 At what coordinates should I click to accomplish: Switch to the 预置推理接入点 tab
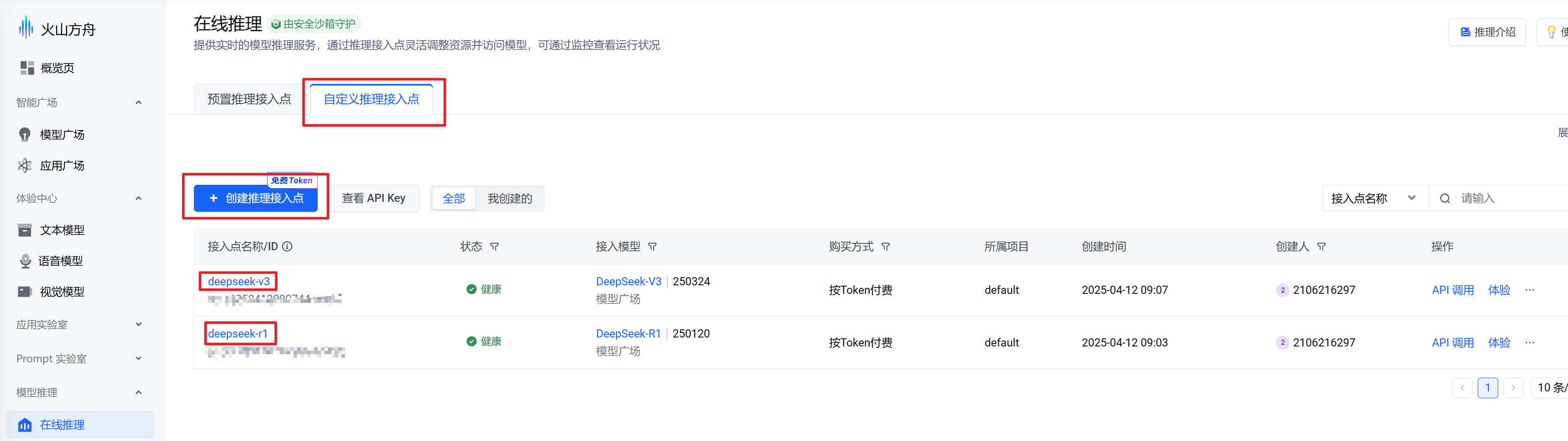(249, 99)
